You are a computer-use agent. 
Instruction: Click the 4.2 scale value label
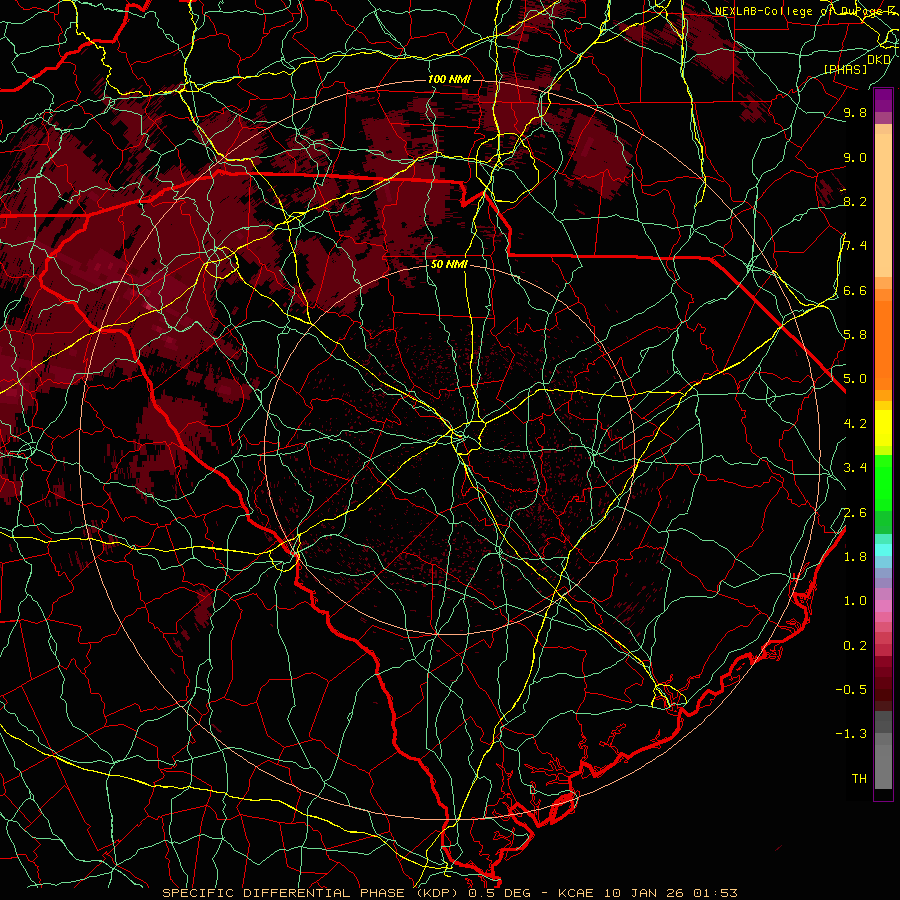(855, 423)
